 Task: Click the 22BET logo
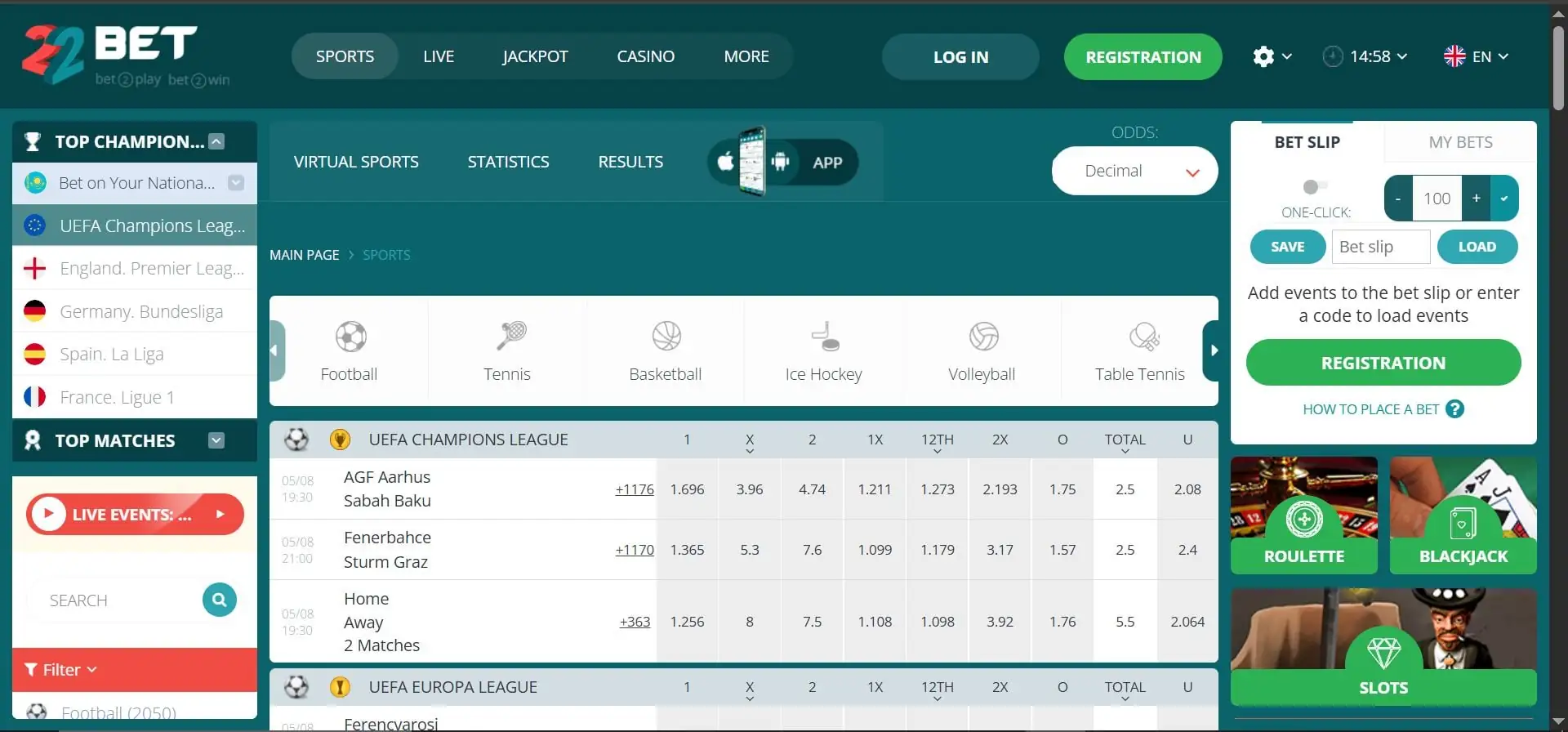pos(124,55)
